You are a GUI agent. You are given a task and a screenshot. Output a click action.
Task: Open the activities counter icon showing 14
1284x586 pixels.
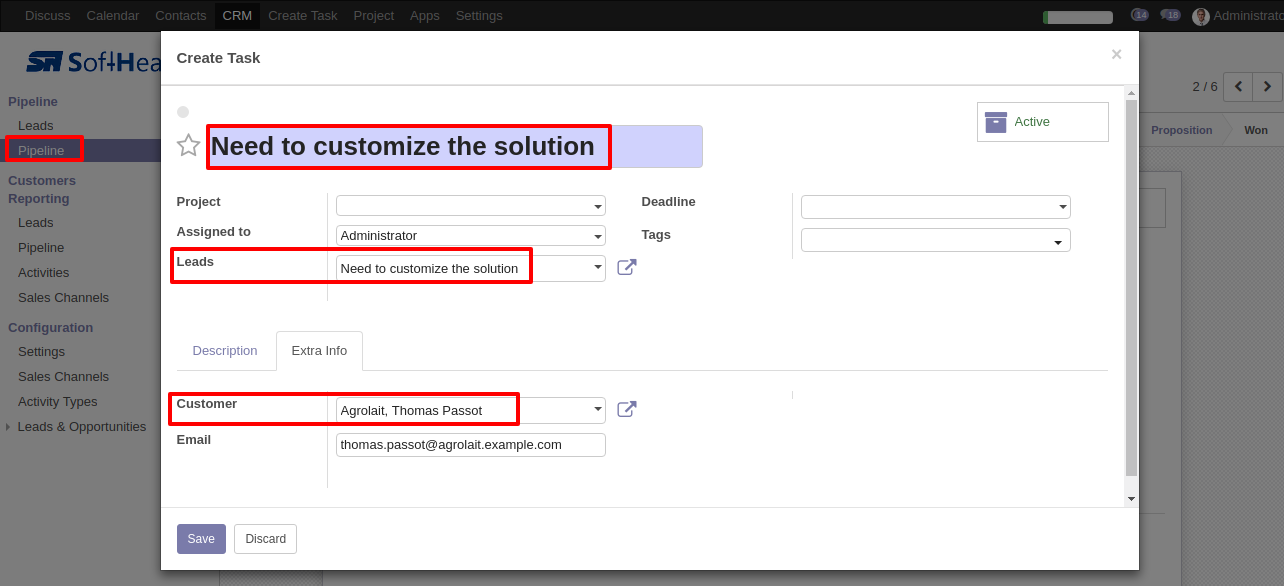[x=1139, y=15]
